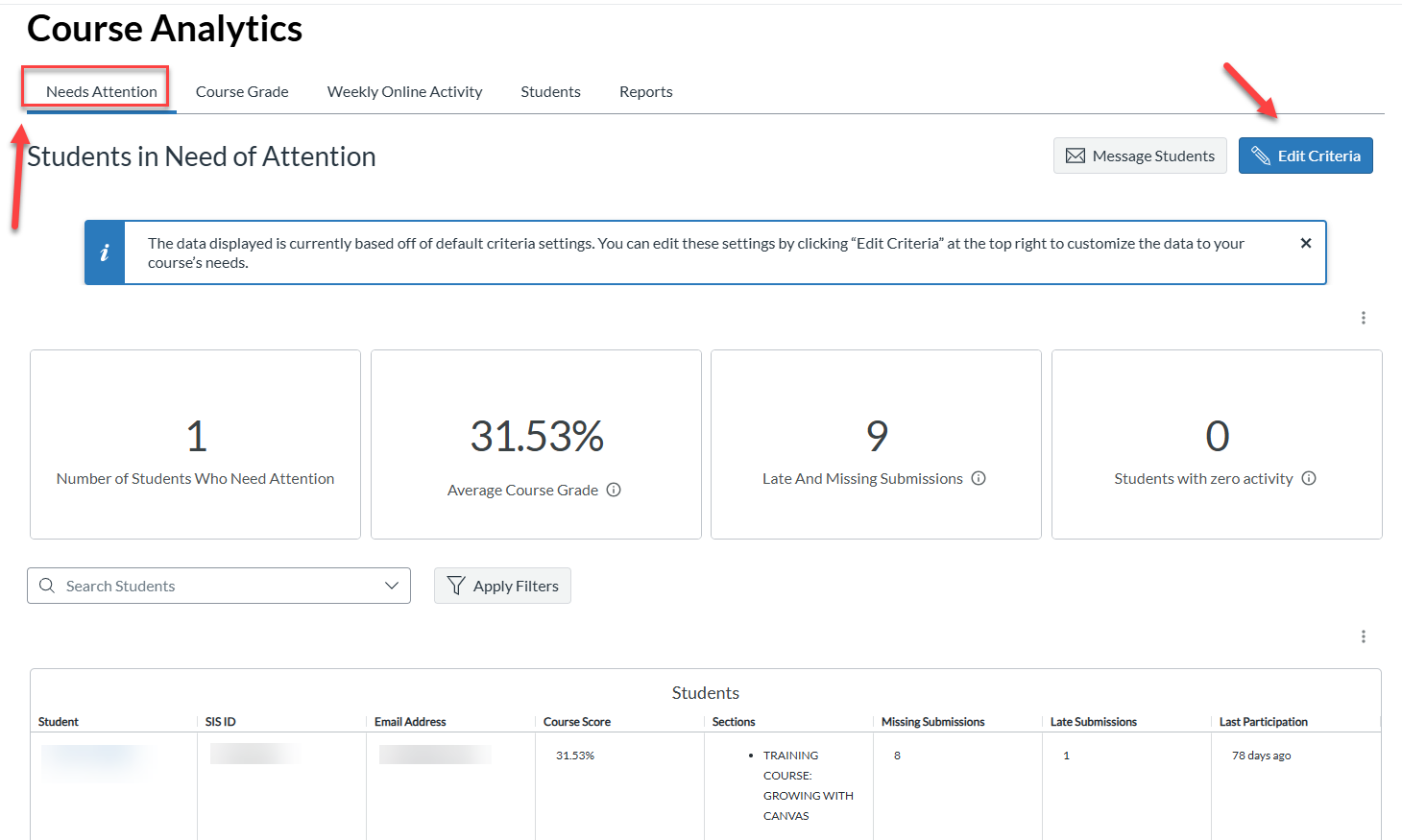Click the Message Students button
The image size is (1402, 840).
[x=1140, y=156]
